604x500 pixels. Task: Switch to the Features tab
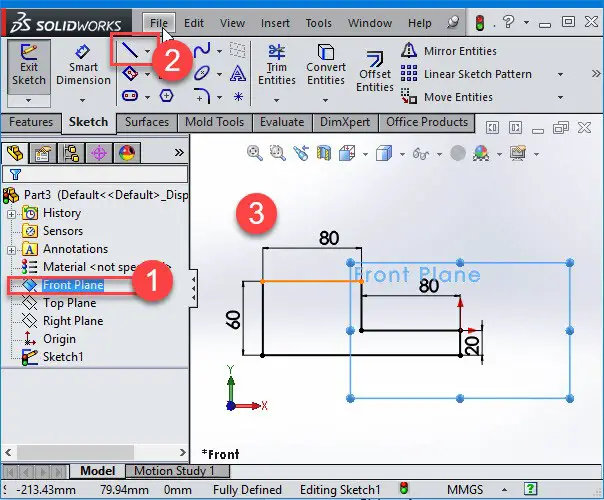click(x=31, y=122)
